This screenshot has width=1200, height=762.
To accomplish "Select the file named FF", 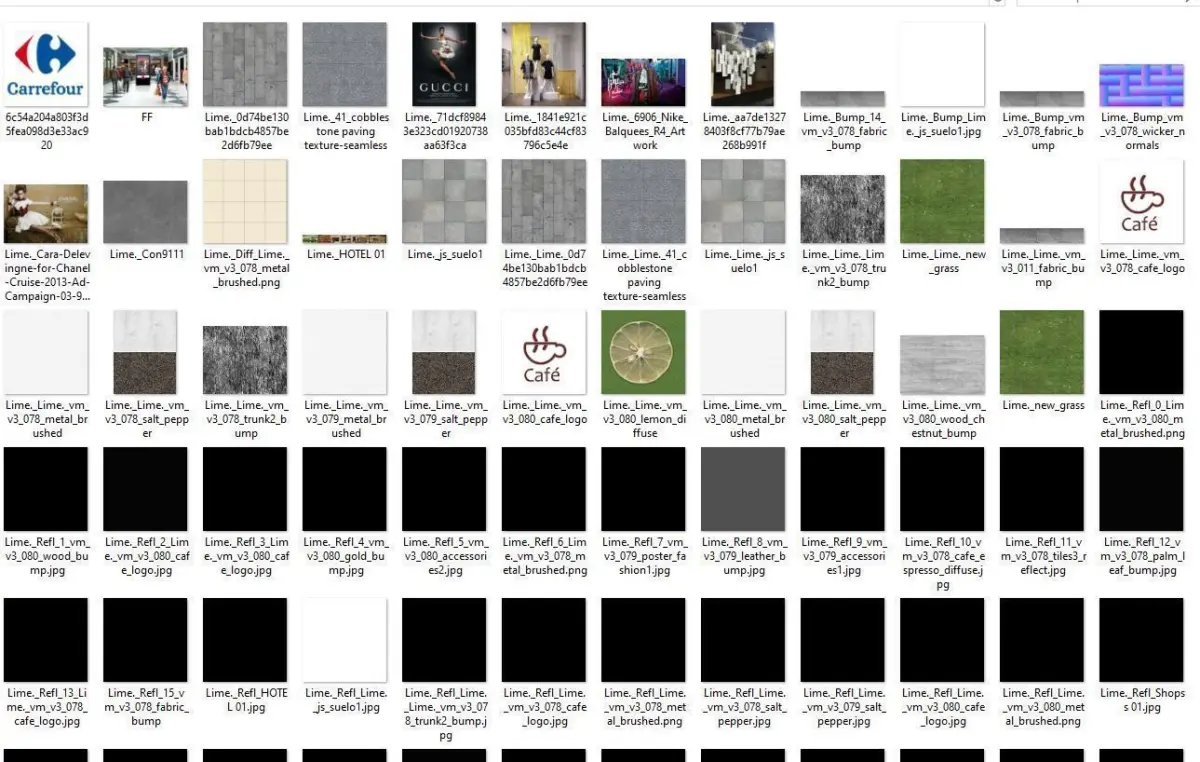I will click(x=146, y=77).
